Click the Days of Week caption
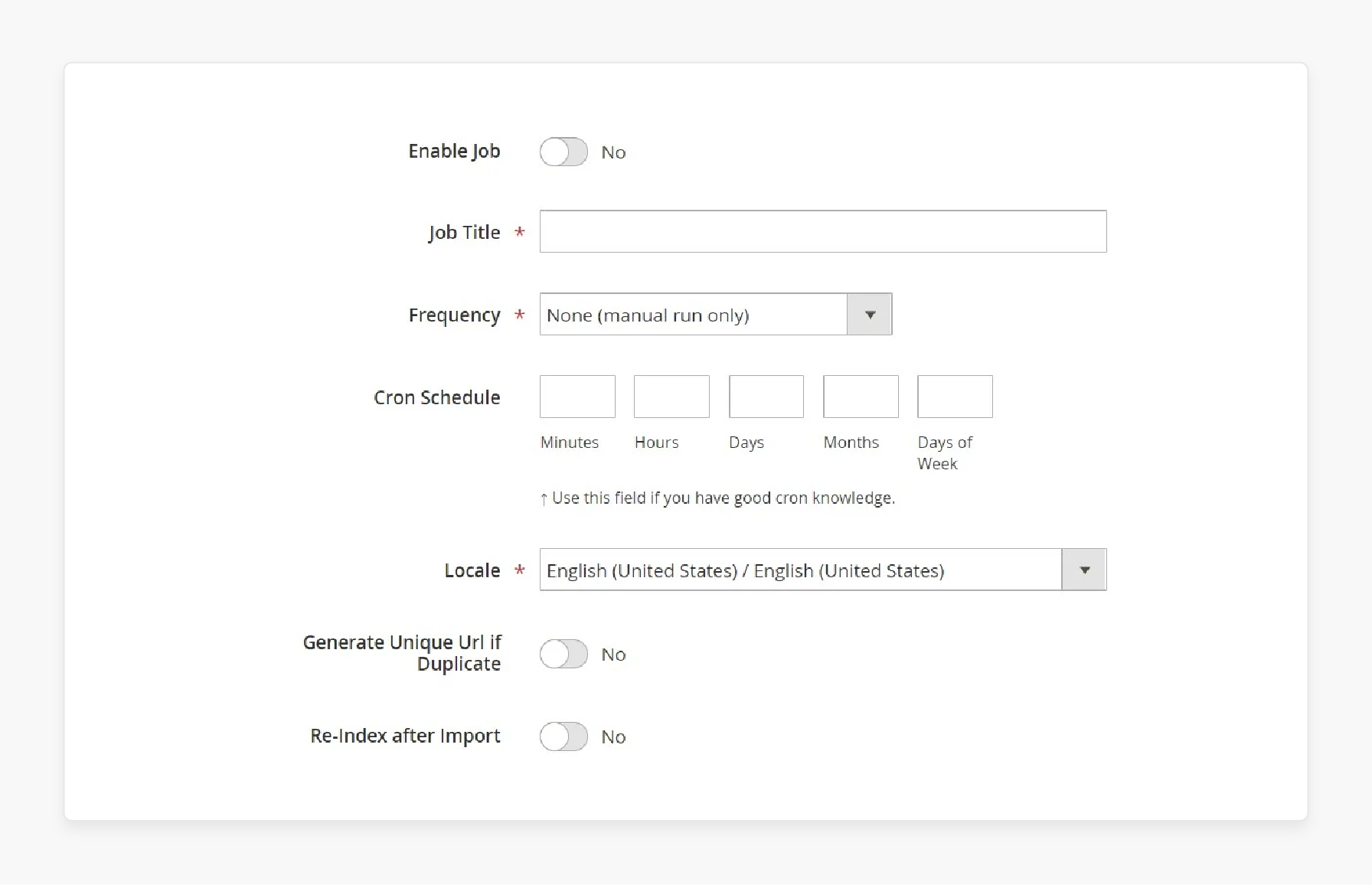 [x=945, y=452]
